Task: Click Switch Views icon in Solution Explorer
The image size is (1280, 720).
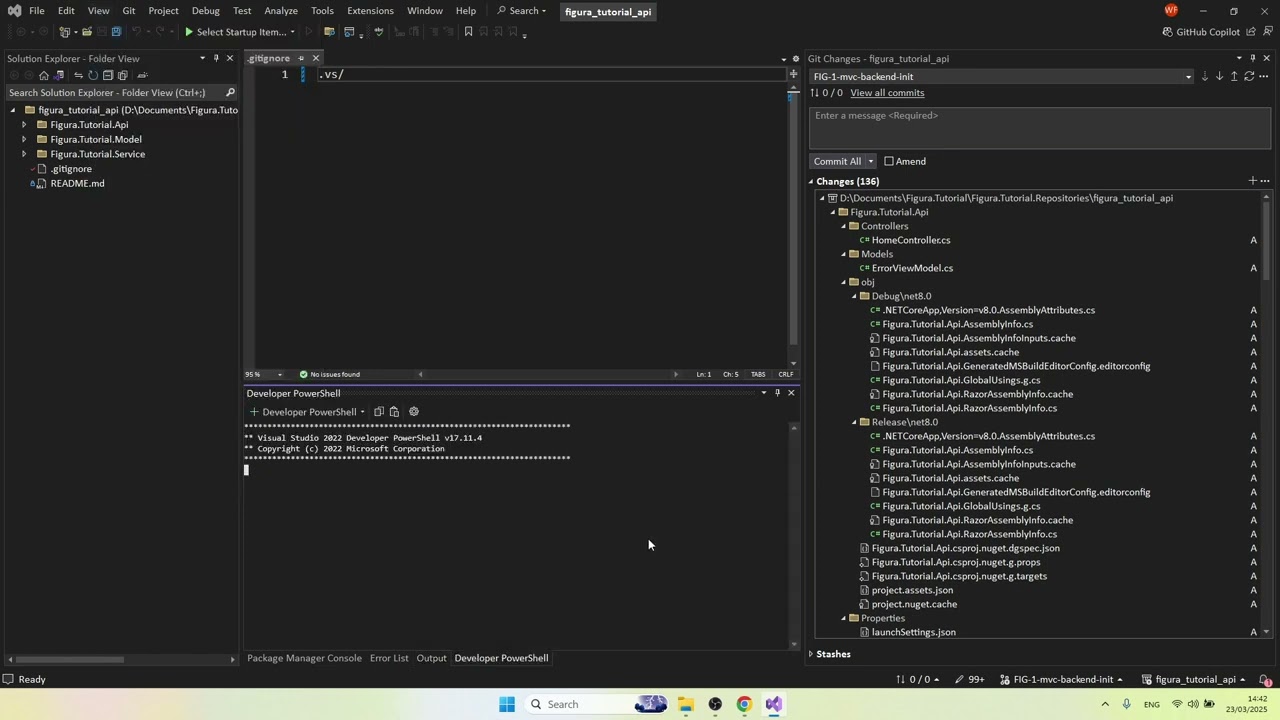Action: point(59,75)
